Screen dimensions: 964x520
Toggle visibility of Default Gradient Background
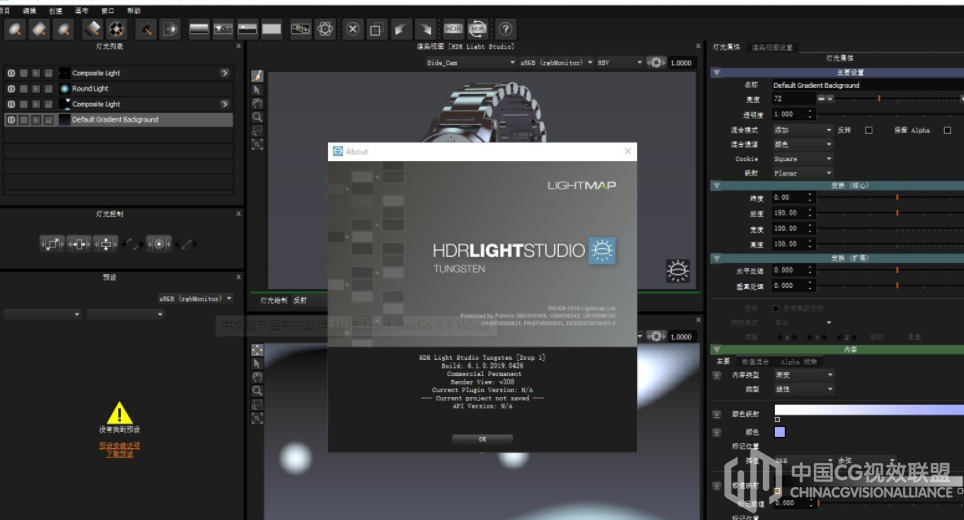pos(11,120)
